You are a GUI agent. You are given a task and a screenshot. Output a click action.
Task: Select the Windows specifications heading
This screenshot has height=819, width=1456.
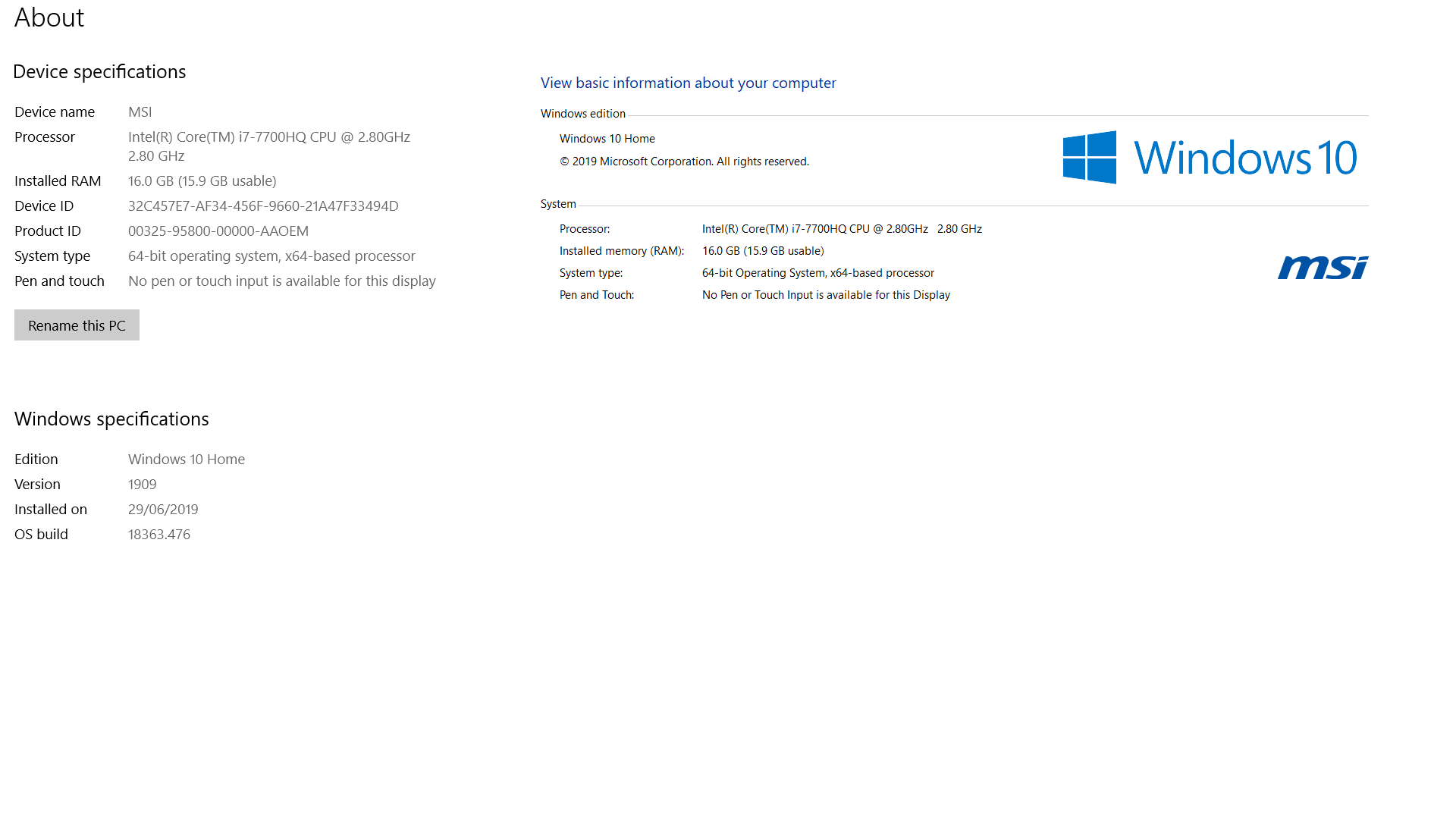111,419
